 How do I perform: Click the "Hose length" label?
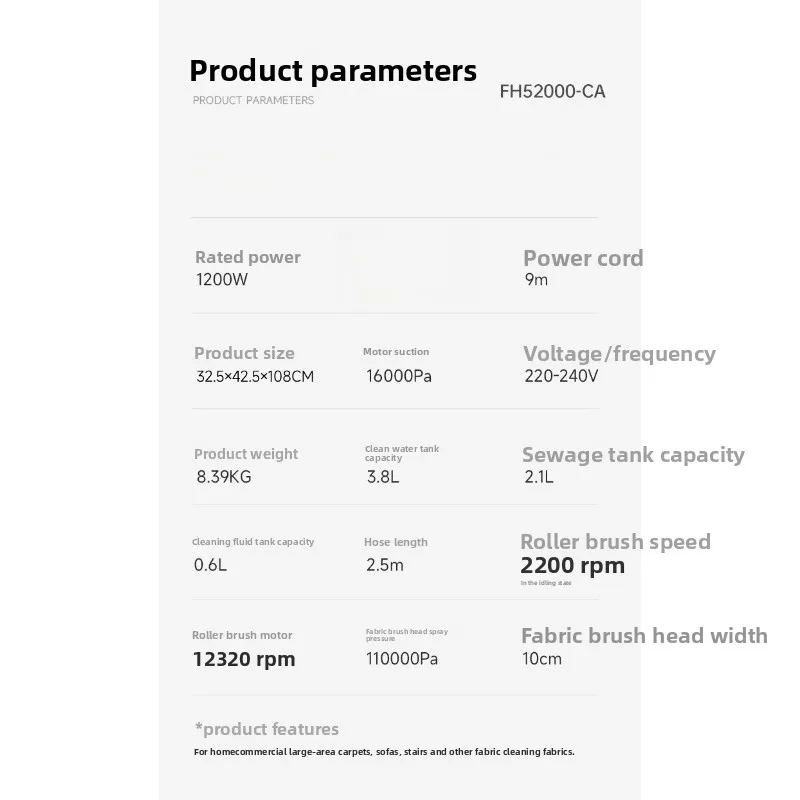pyautogui.click(x=395, y=542)
